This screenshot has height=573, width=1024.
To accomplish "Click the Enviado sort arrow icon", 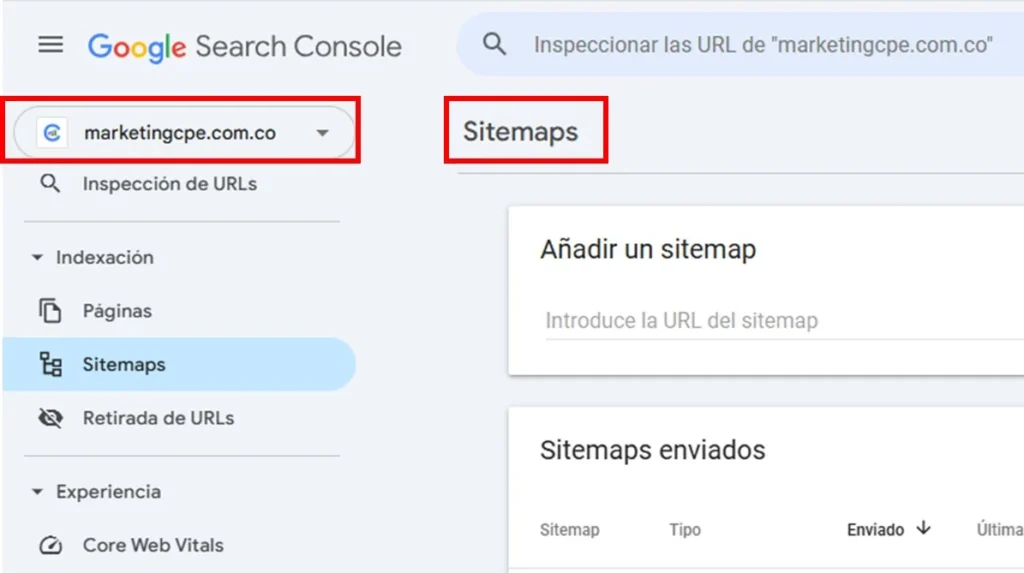I will (x=923, y=528).
